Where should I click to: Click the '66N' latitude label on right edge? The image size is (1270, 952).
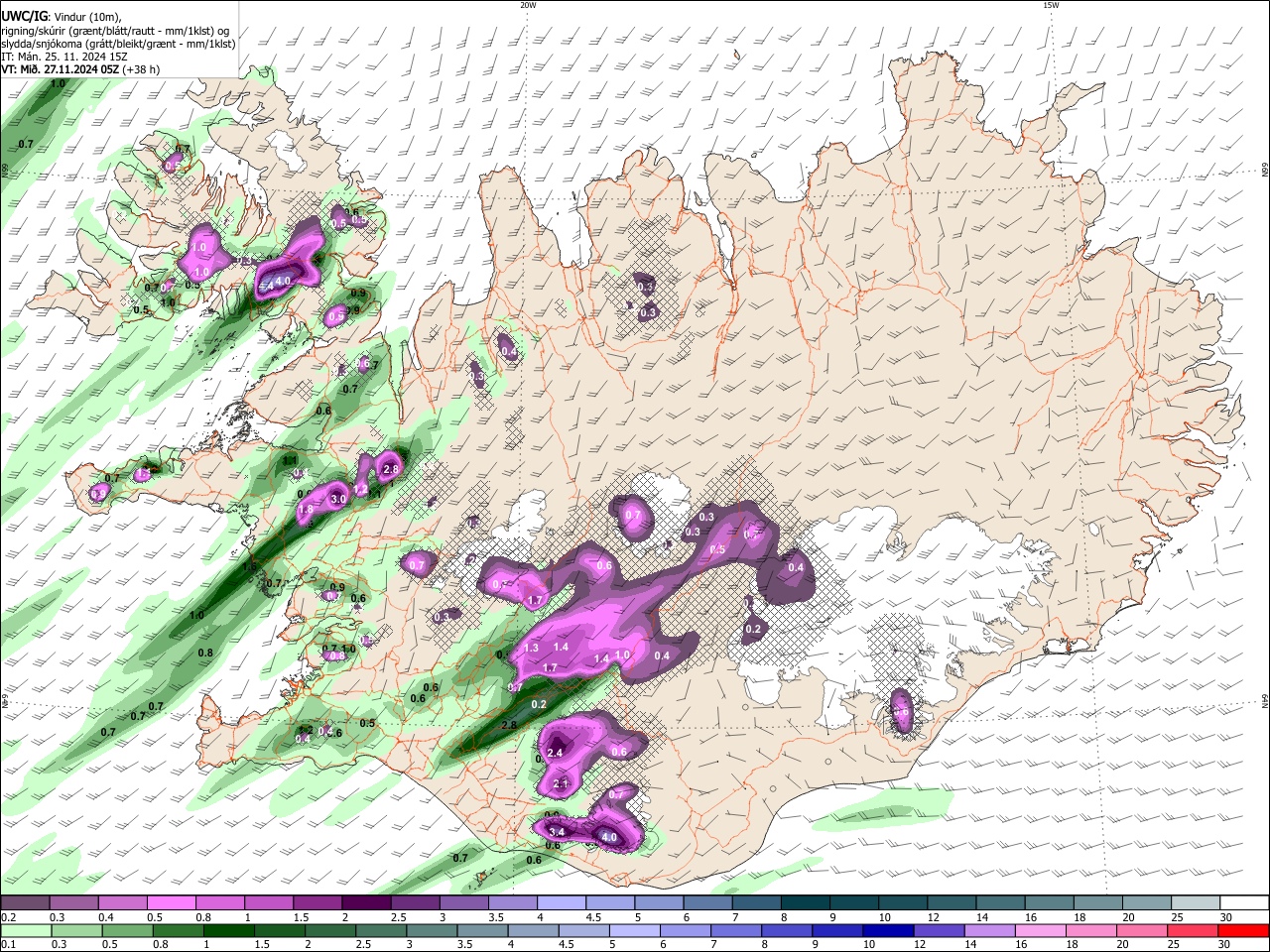click(x=1265, y=172)
